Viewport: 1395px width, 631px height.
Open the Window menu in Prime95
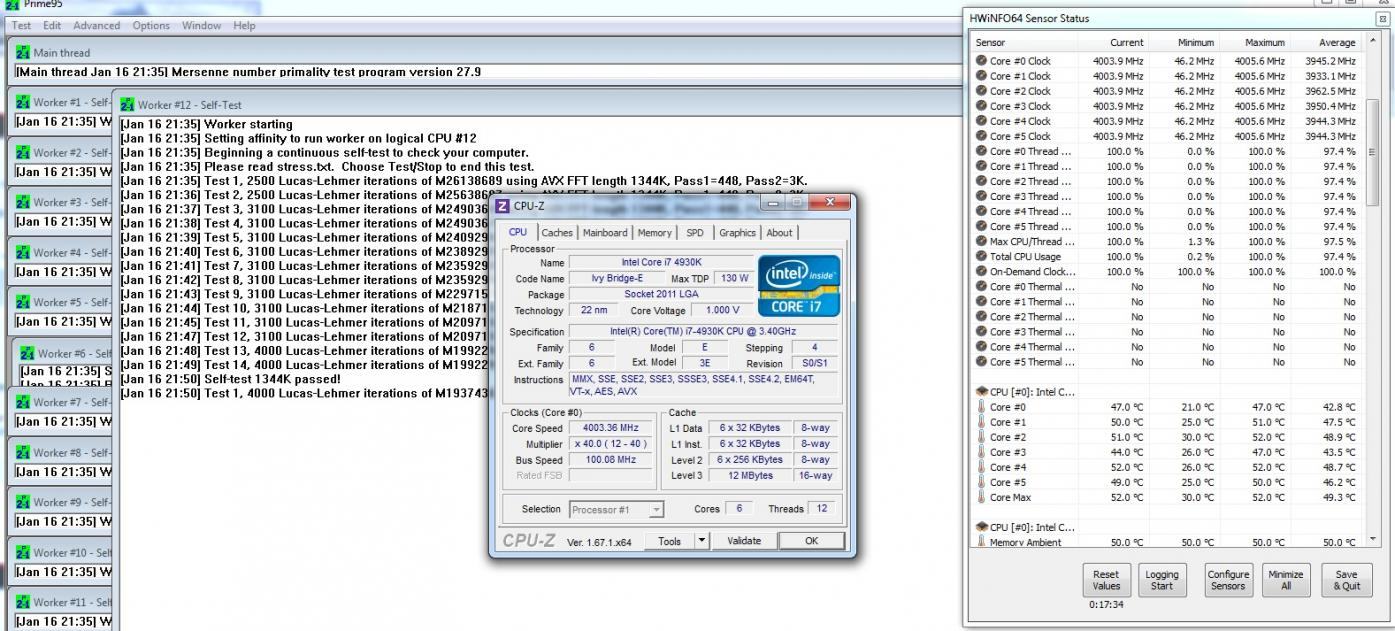pos(202,25)
